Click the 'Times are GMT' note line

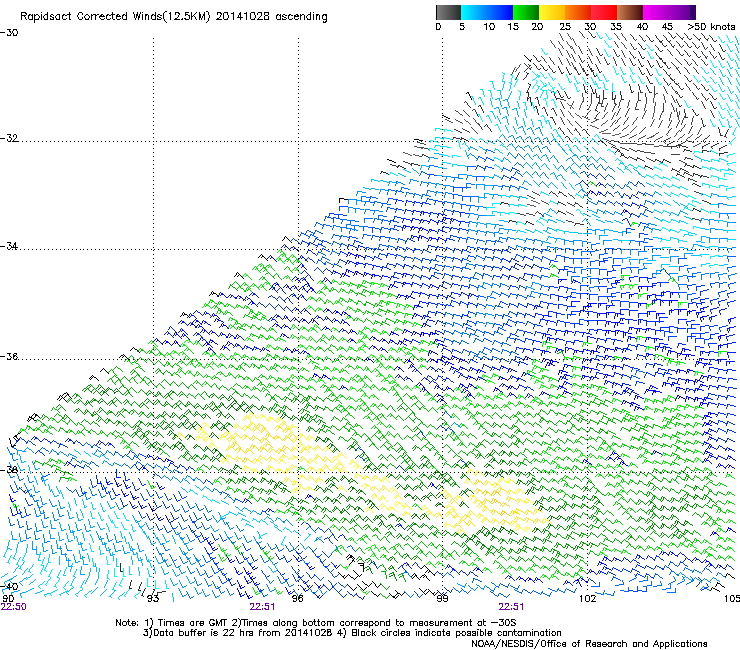pyautogui.click(x=316, y=623)
